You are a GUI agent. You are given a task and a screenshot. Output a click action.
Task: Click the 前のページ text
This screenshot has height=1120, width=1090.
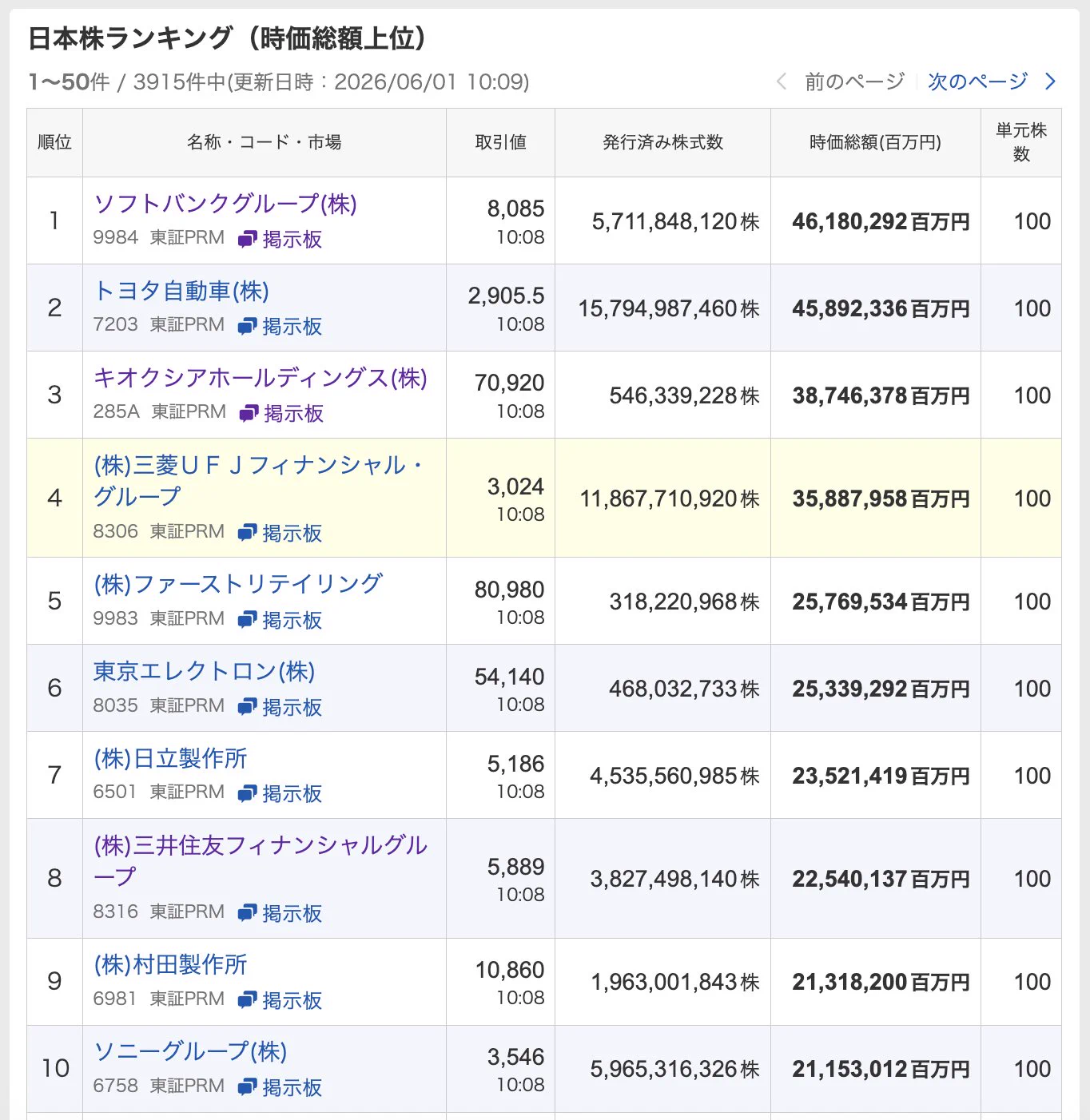pyautogui.click(x=854, y=81)
